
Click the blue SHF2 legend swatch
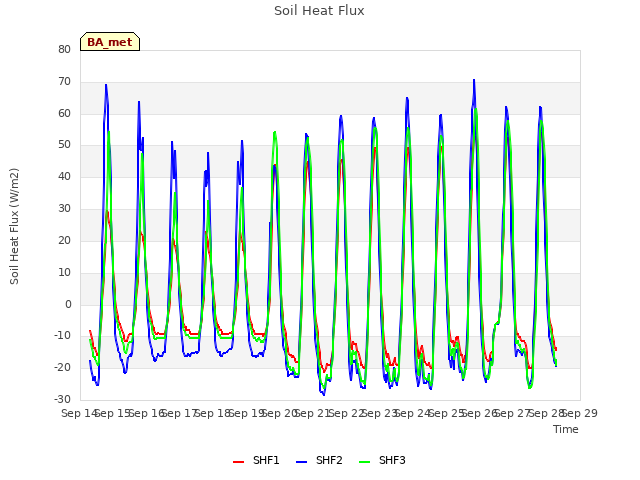[x=301, y=462]
